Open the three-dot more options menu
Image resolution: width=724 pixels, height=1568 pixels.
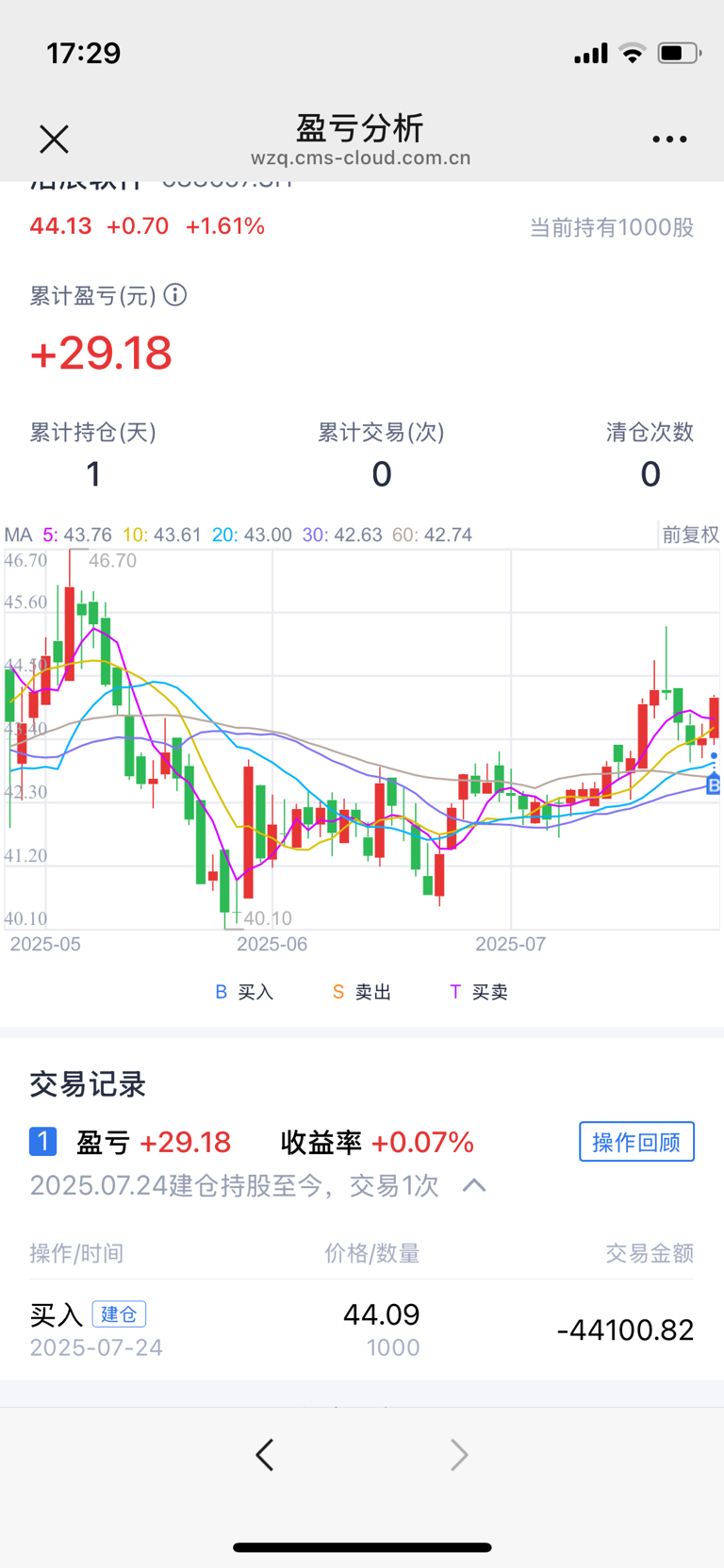coord(669,140)
